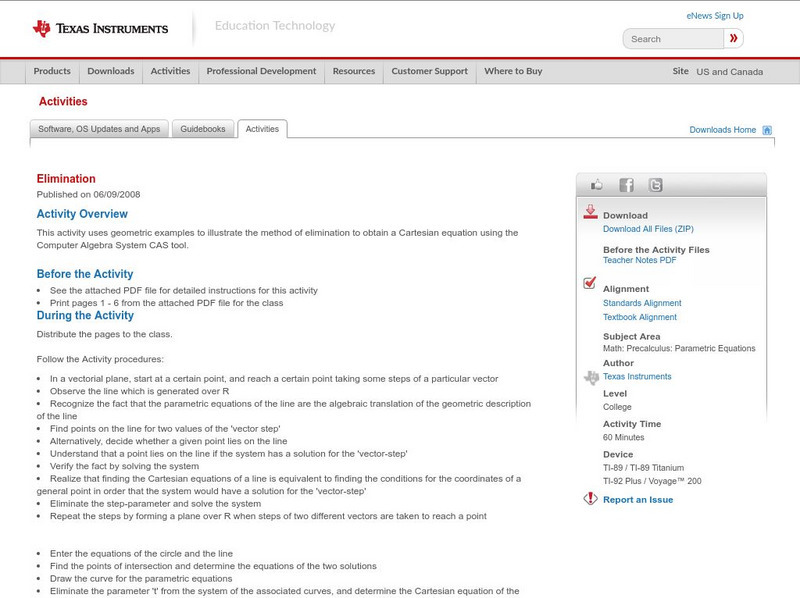Share the activity on Facebook
This screenshot has height=598, width=800.
pyautogui.click(x=626, y=185)
